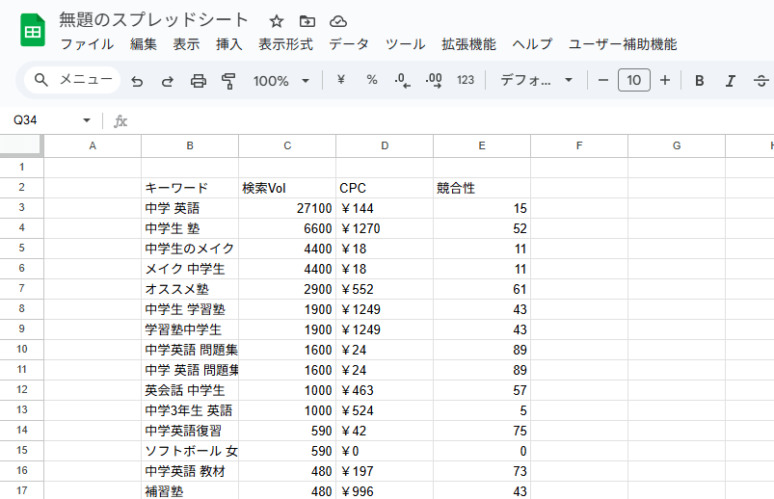The width and height of the screenshot is (774, 499).
Task: Select the 競合性 header cell
Action: [x=482, y=188]
